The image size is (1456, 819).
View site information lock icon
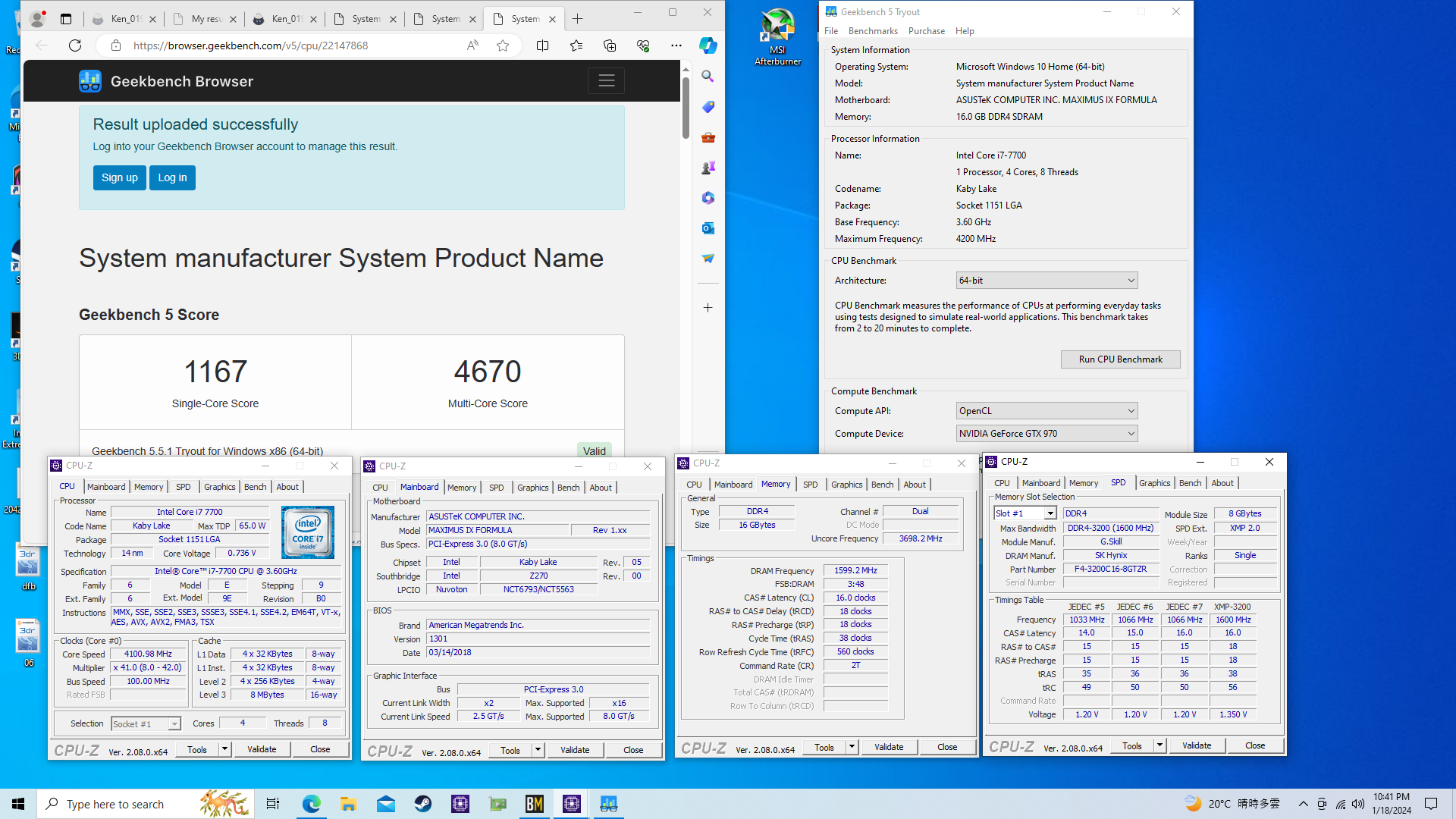click(116, 45)
